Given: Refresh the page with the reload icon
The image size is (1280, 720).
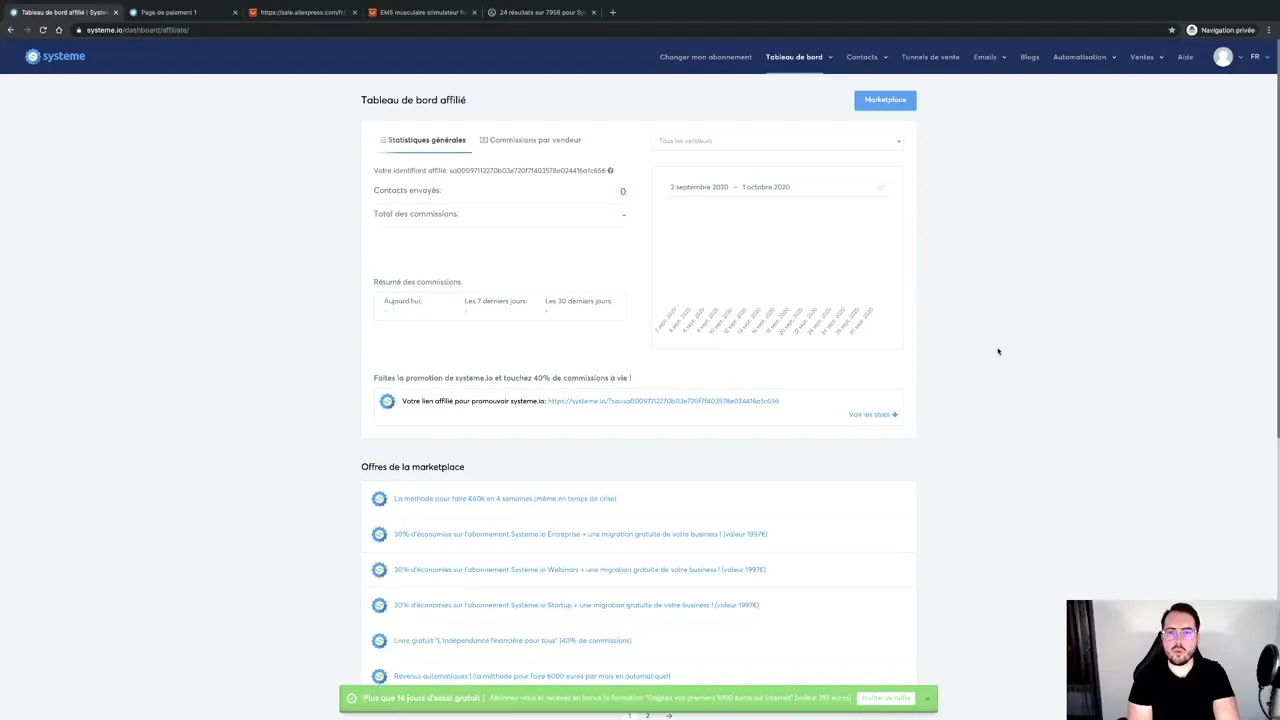Looking at the screenshot, I should [42, 30].
